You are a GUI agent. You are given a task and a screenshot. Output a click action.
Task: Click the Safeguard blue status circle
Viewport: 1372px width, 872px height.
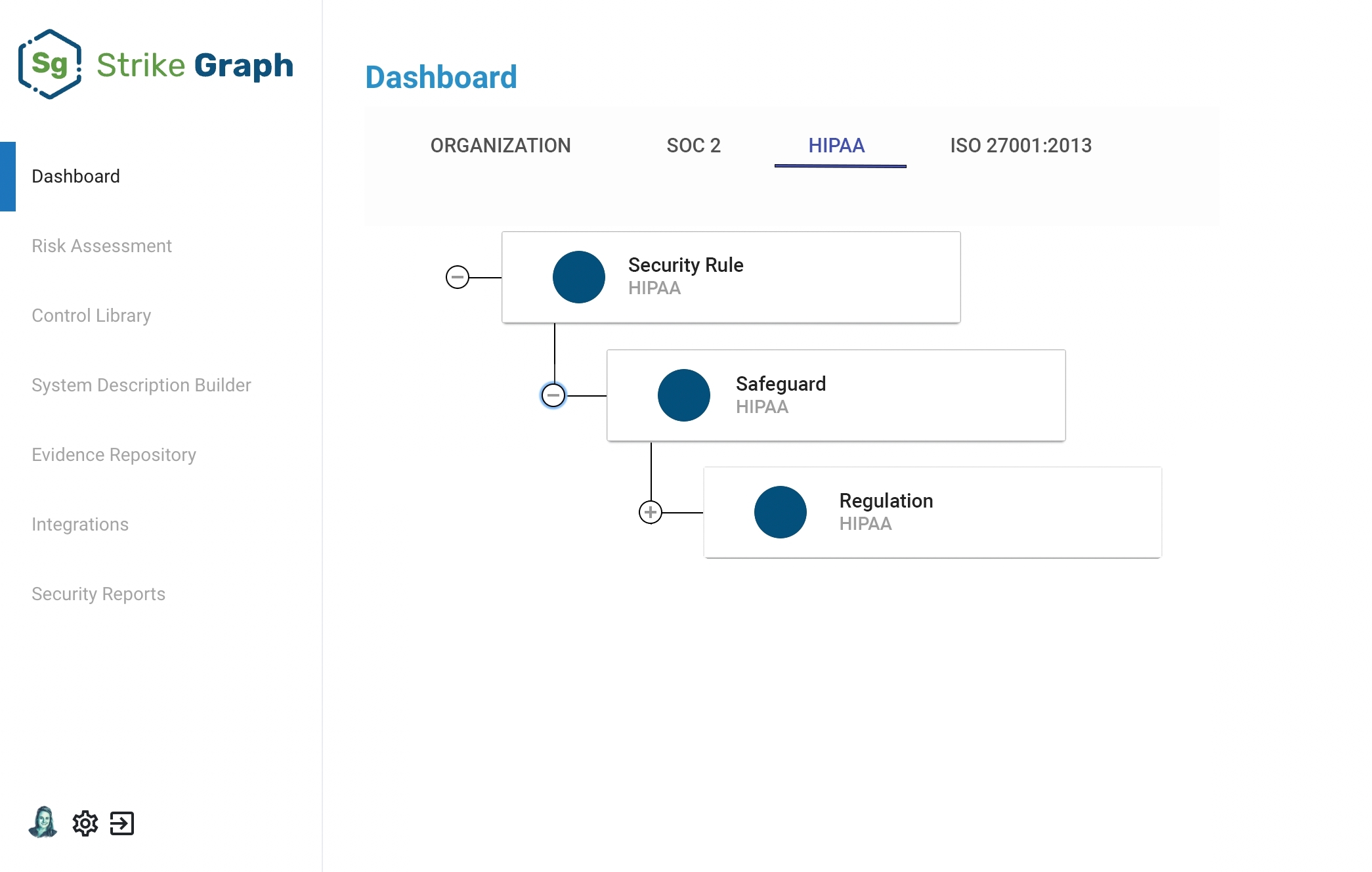(683, 395)
